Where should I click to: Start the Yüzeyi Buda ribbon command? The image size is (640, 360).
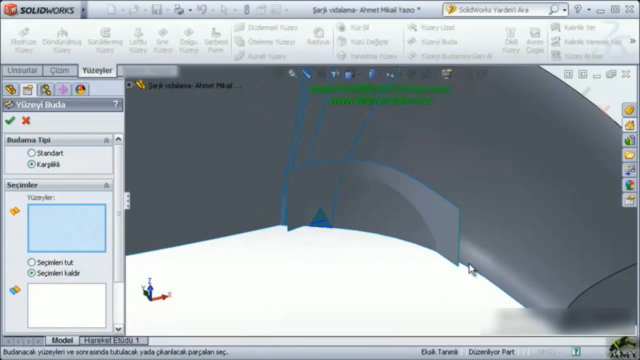432,42
